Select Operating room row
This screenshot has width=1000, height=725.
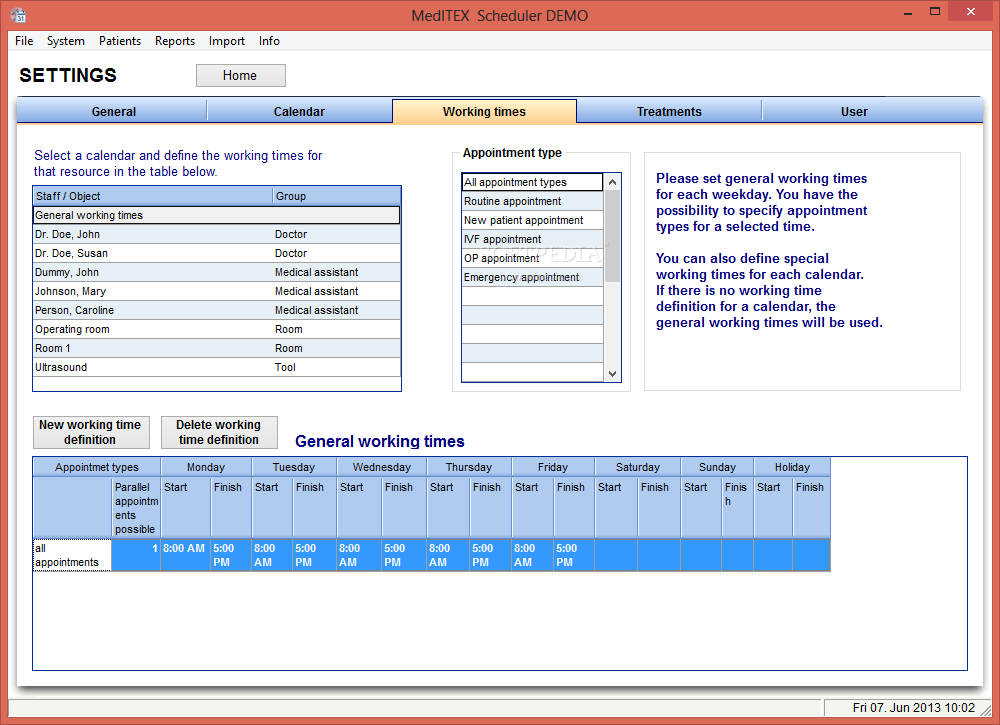pyautogui.click(x=216, y=329)
